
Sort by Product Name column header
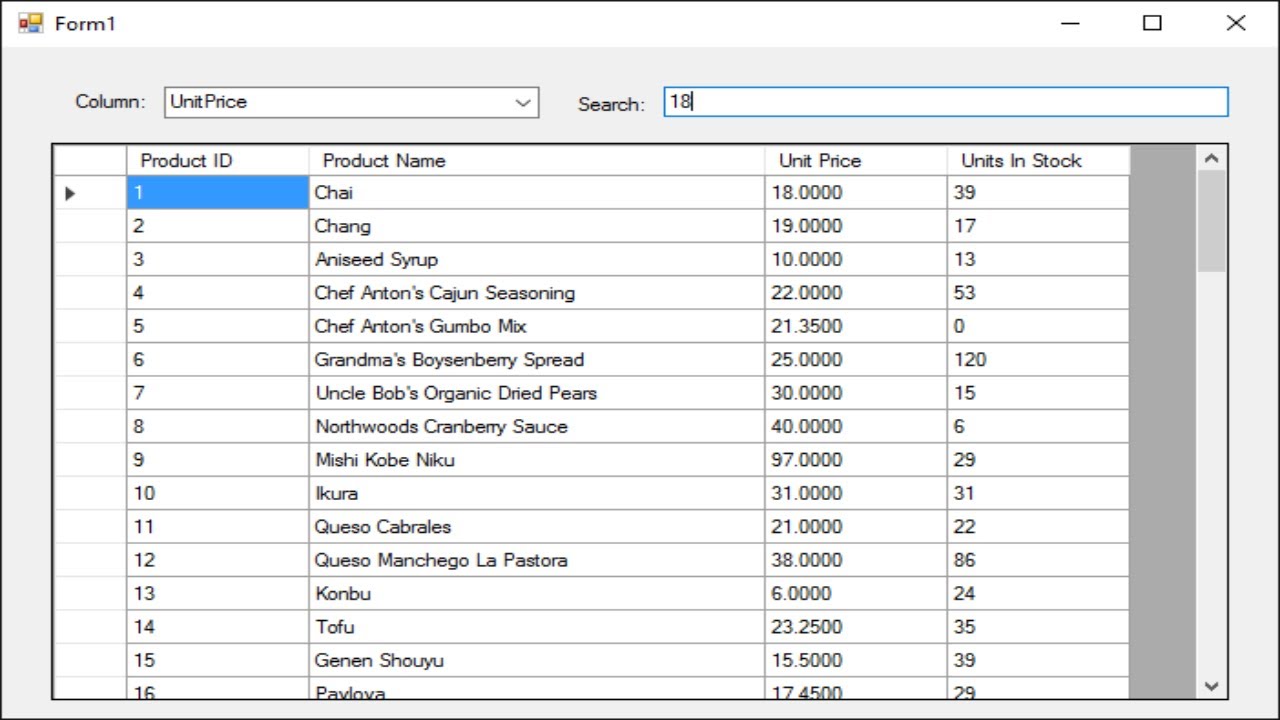click(537, 161)
